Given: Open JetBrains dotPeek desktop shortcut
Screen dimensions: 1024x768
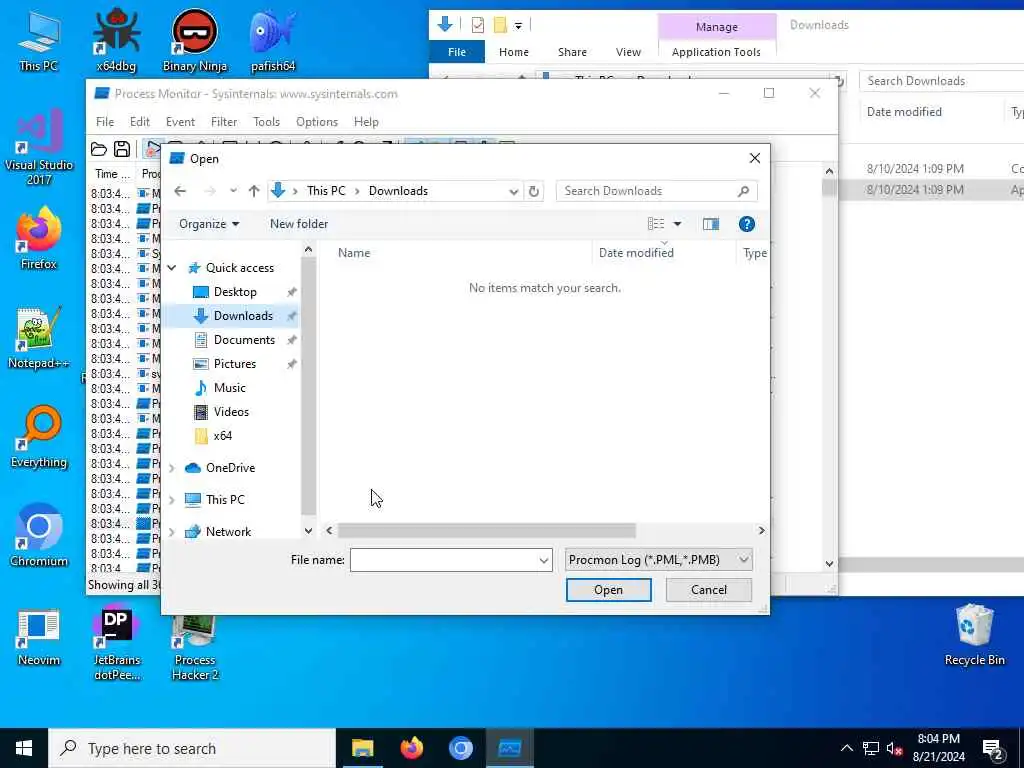Looking at the screenshot, I should tap(116, 644).
